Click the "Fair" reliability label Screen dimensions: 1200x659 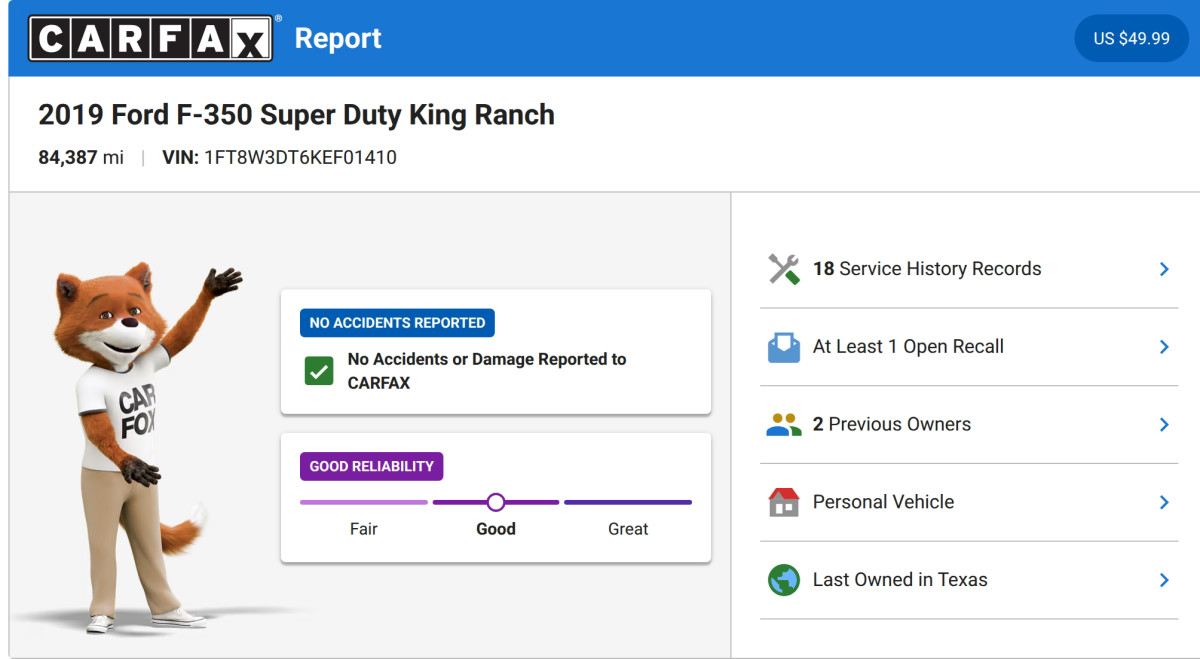364,529
